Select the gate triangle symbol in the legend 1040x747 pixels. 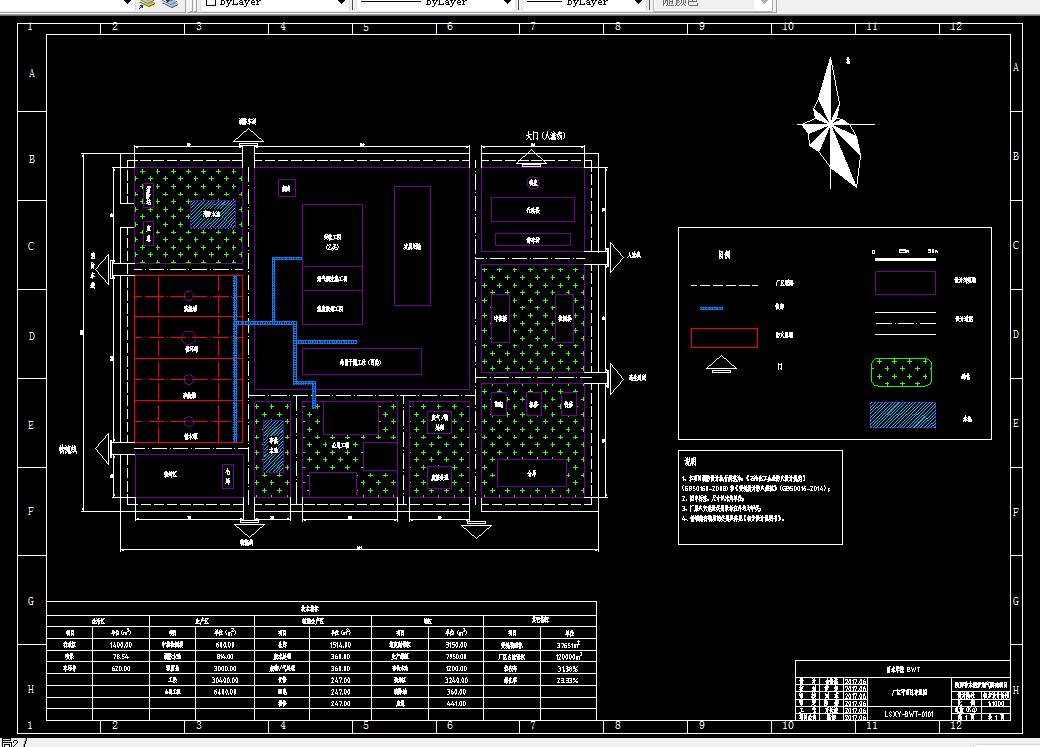point(721,364)
